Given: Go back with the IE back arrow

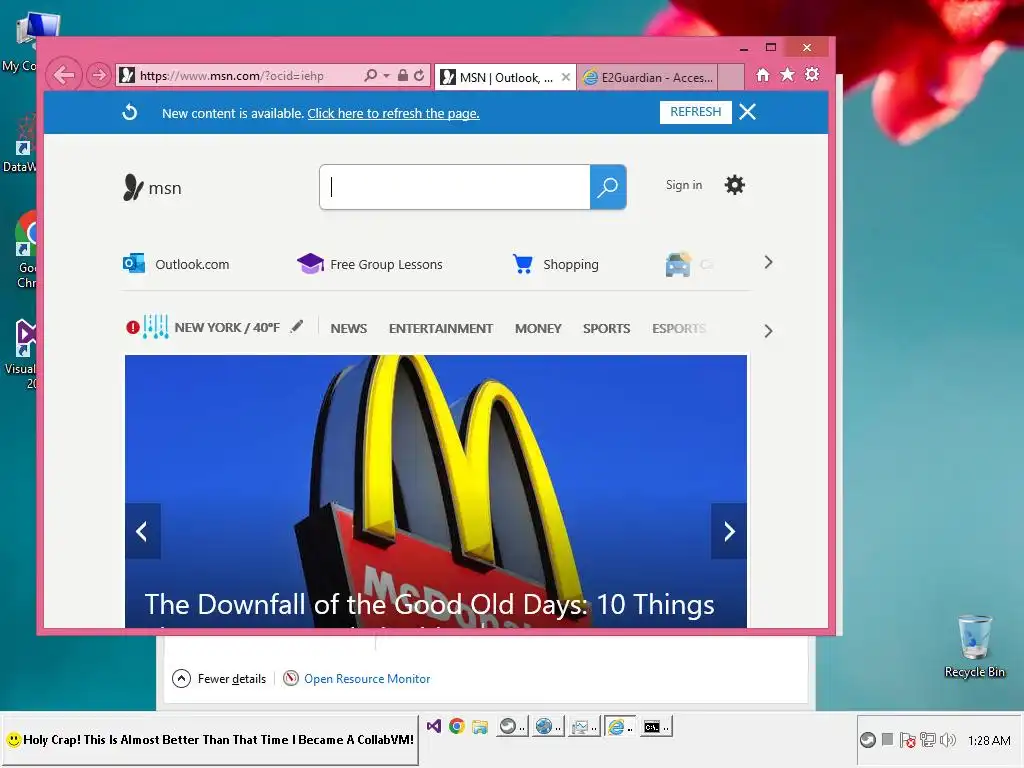Looking at the screenshot, I should pos(64,75).
